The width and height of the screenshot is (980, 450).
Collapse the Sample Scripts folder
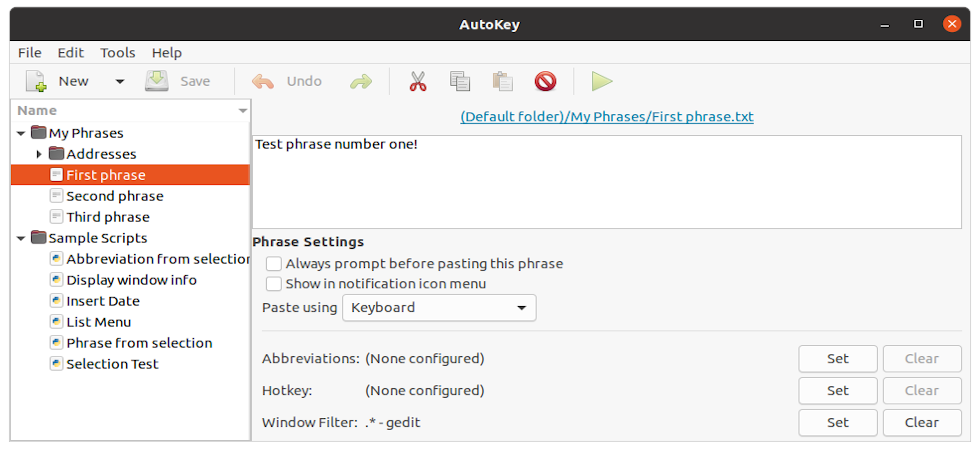[21, 238]
